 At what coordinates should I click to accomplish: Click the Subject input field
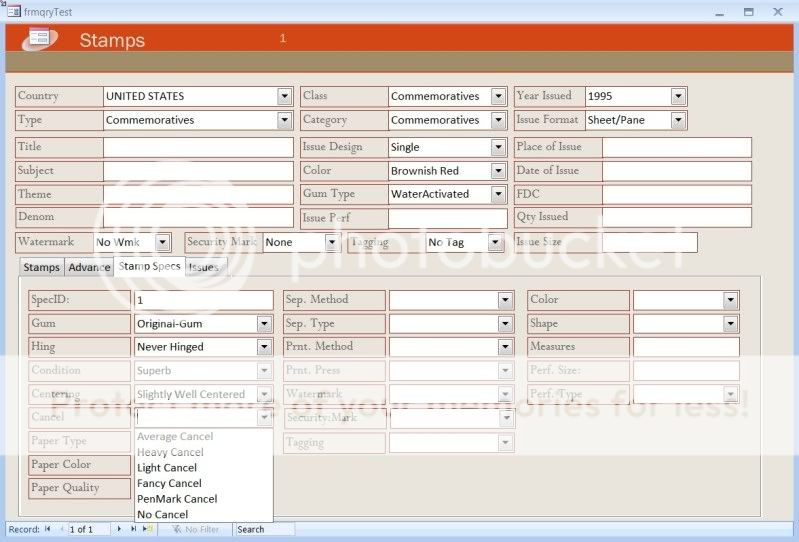(x=198, y=171)
